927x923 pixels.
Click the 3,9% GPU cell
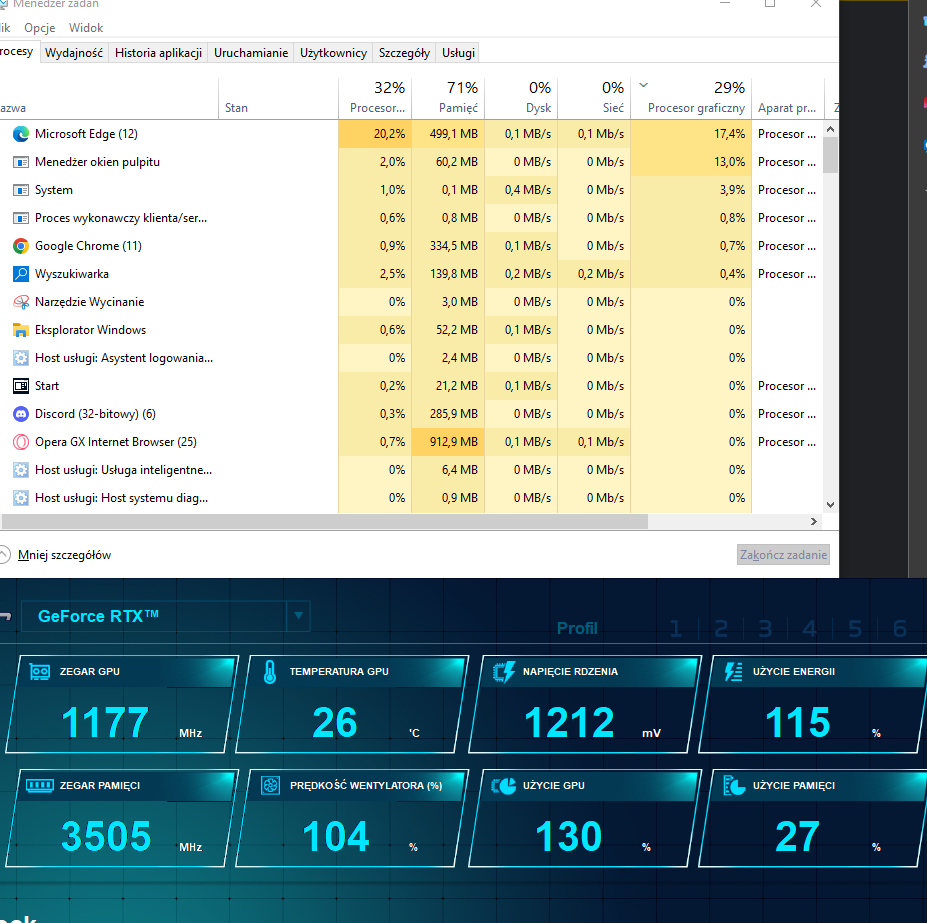(691, 190)
